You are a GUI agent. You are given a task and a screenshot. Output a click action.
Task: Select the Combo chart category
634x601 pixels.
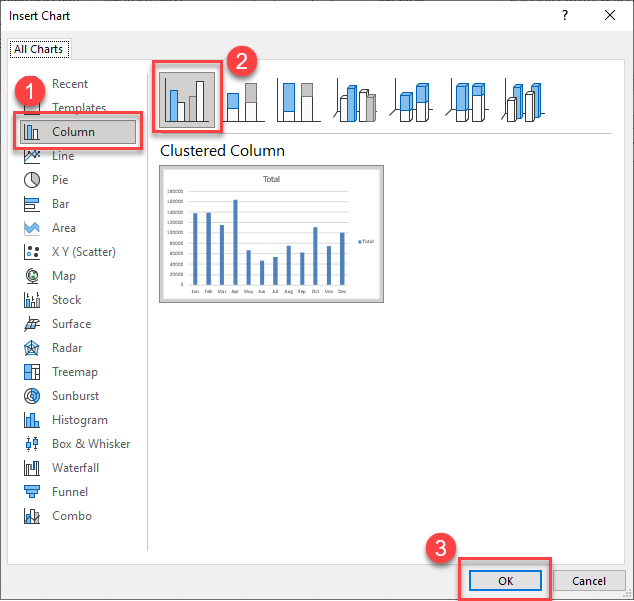tap(71, 516)
